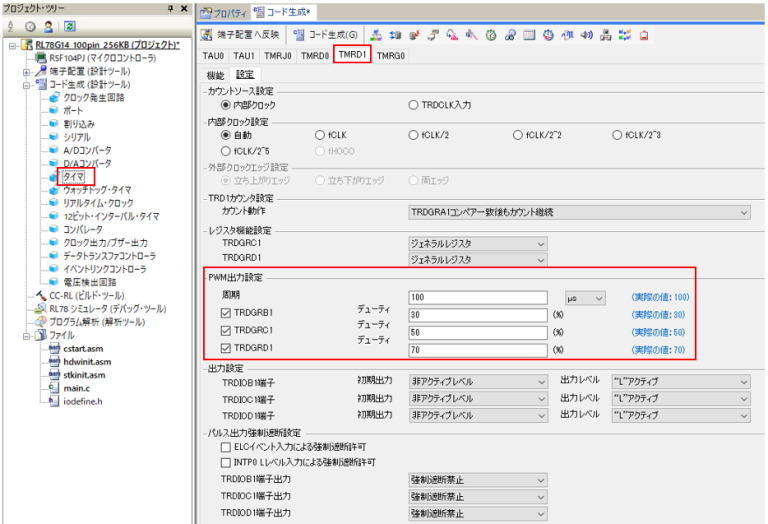Screen dimensions: 768x524
Task: Select the TRDCLK入力 count source option
Action: click(413, 104)
